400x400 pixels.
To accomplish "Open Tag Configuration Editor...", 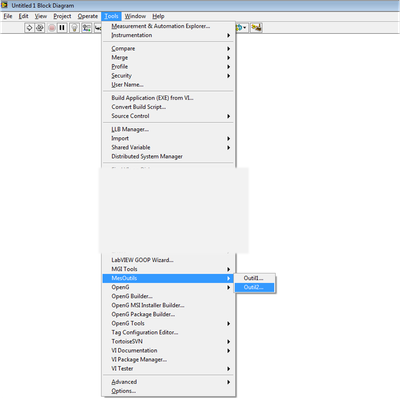I will (168, 332).
